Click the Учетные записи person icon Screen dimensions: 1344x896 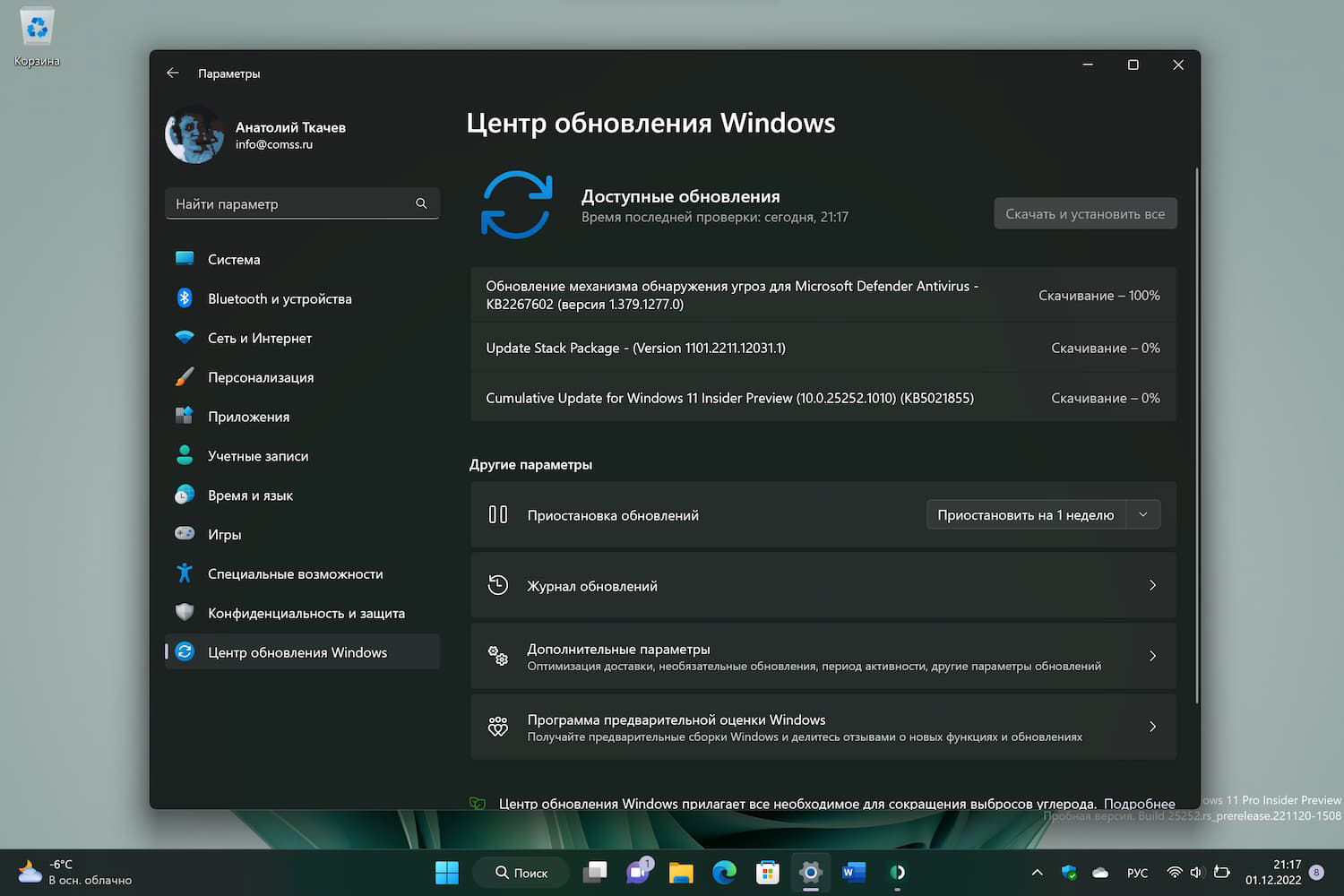point(185,456)
